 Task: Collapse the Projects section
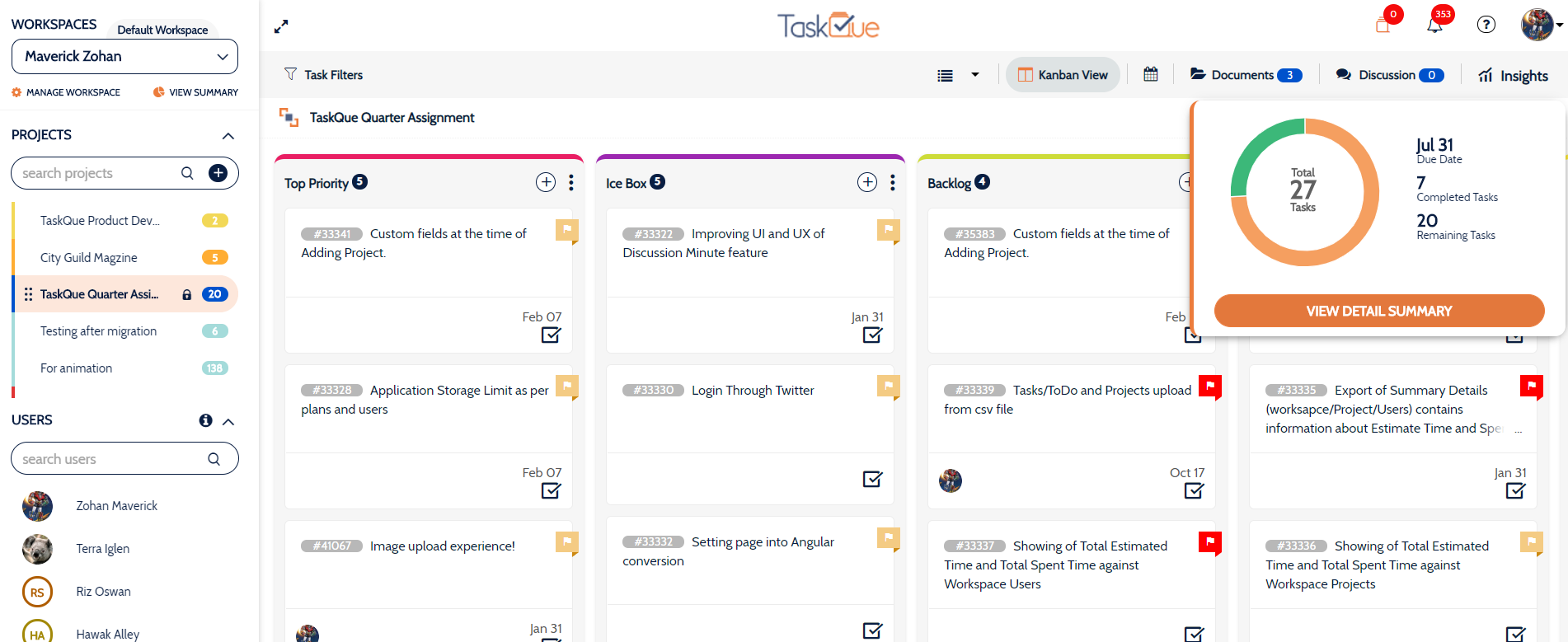click(228, 135)
